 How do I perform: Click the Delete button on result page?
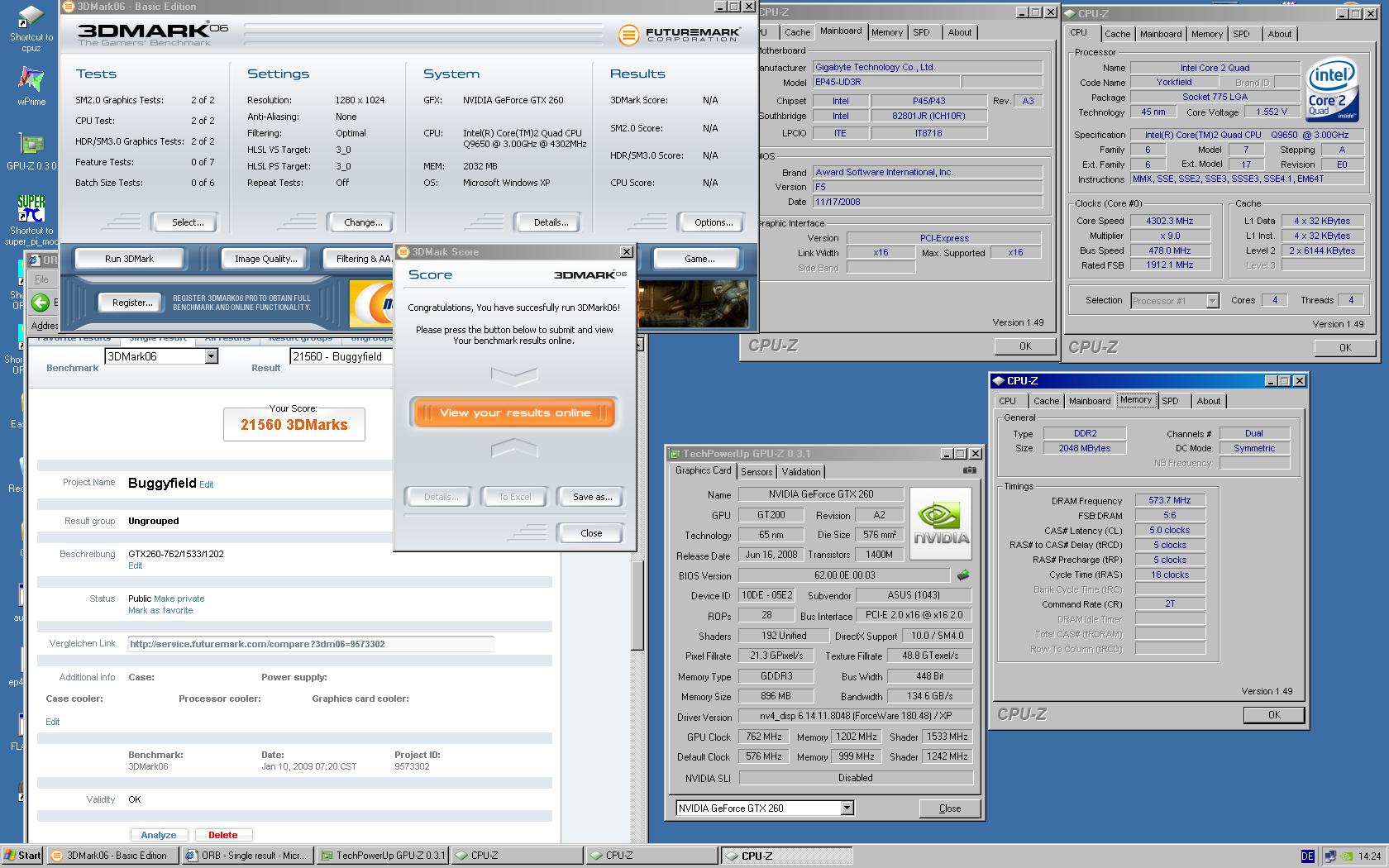click(222, 835)
